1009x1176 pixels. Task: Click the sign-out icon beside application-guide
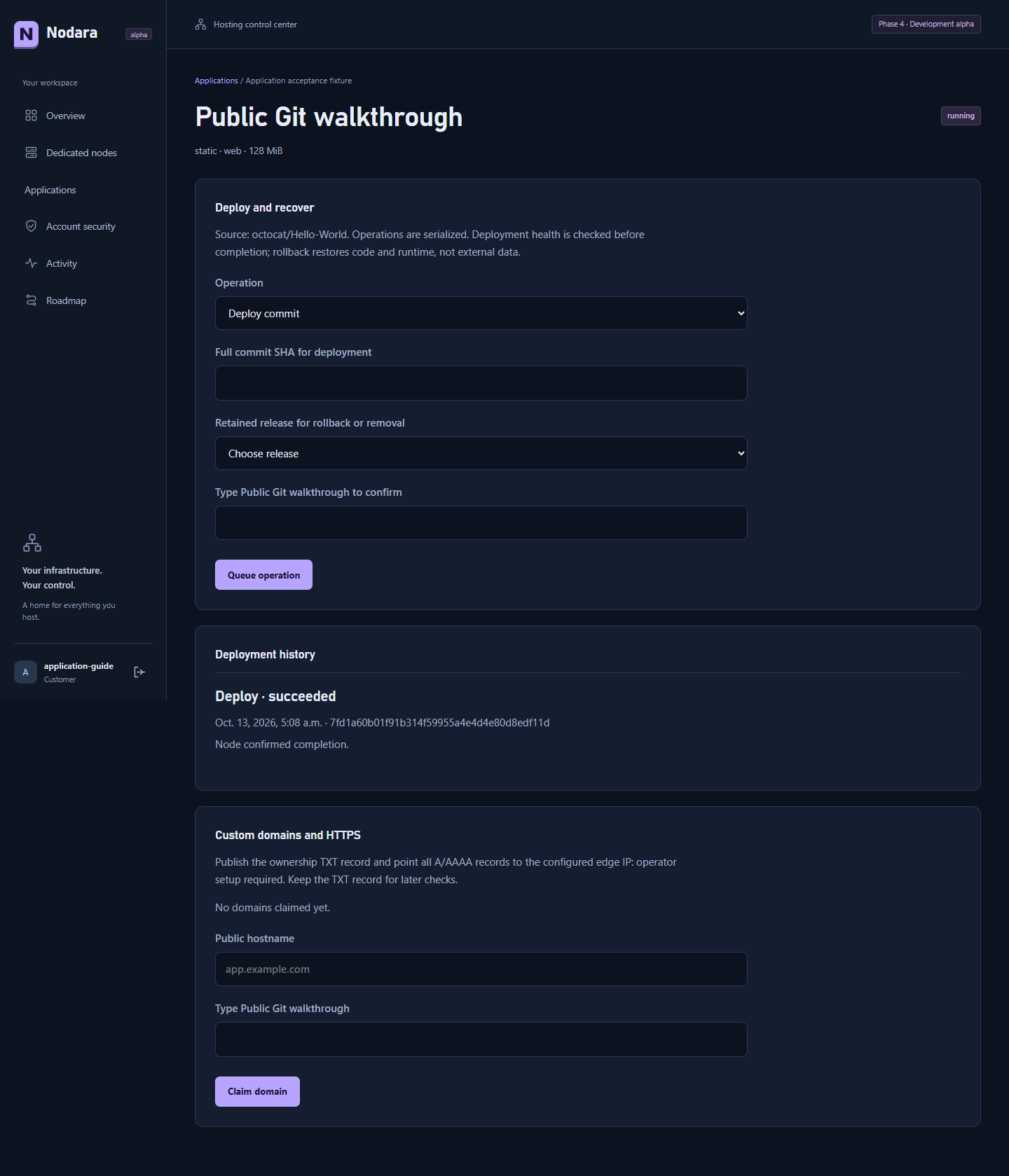139,672
